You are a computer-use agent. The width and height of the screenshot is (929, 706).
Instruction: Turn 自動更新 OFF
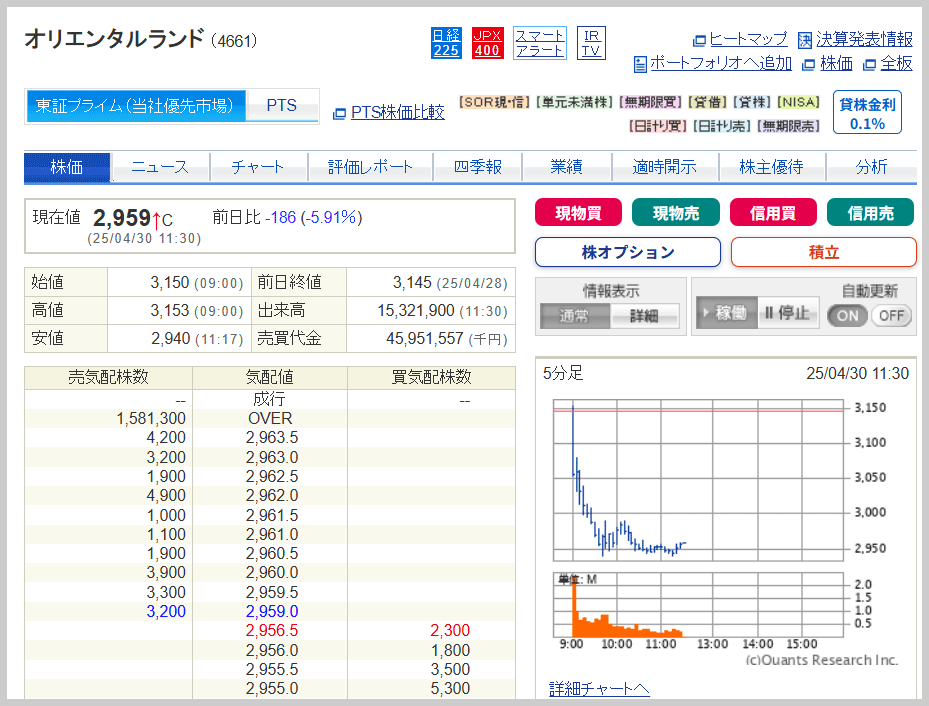[x=891, y=316]
